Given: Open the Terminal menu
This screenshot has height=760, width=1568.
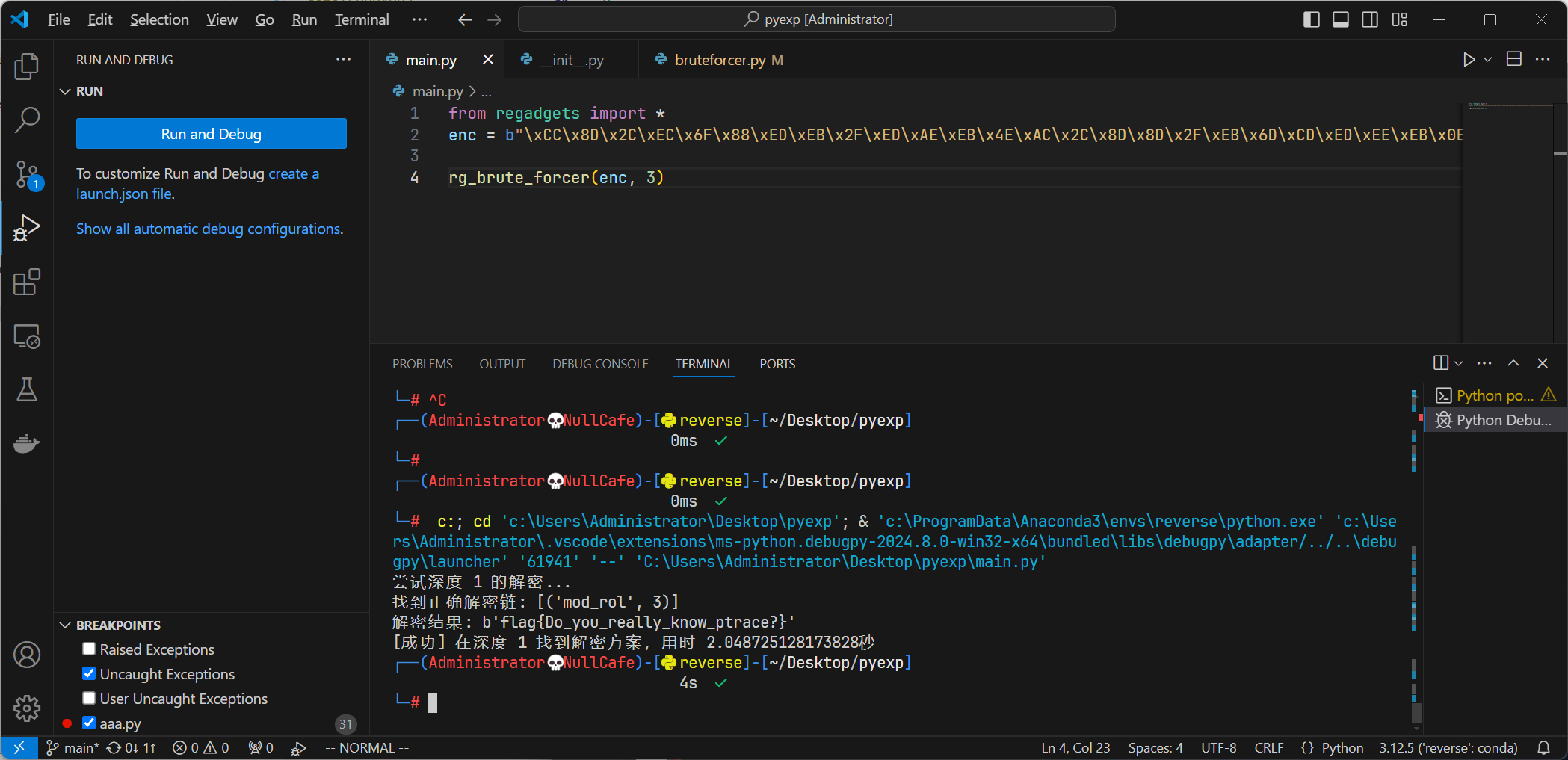Looking at the screenshot, I should click(362, 19).
